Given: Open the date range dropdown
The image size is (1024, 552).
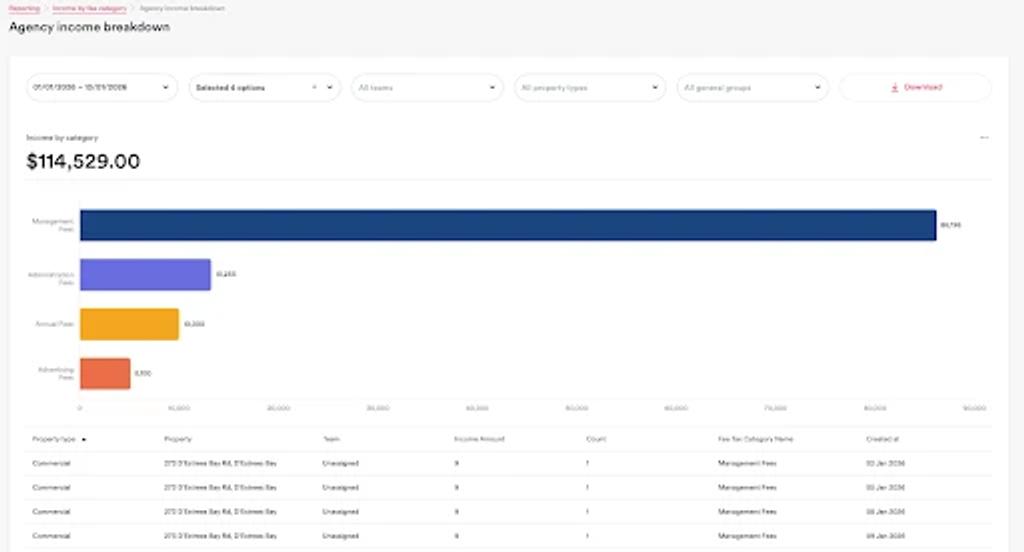Looking at the screenshot, I should pyautogui.click(x=101, y=88).
